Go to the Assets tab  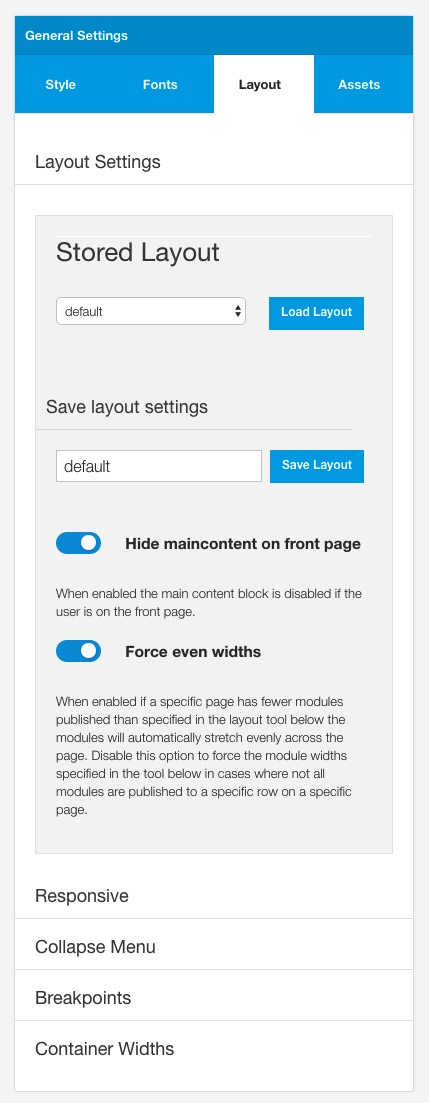click(359, 84)
